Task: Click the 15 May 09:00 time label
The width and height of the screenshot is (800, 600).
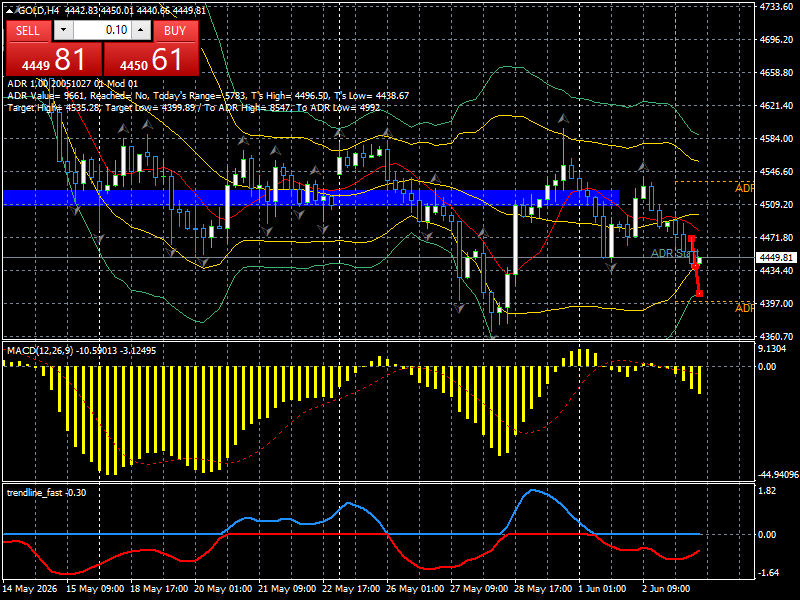Action: 95,588
